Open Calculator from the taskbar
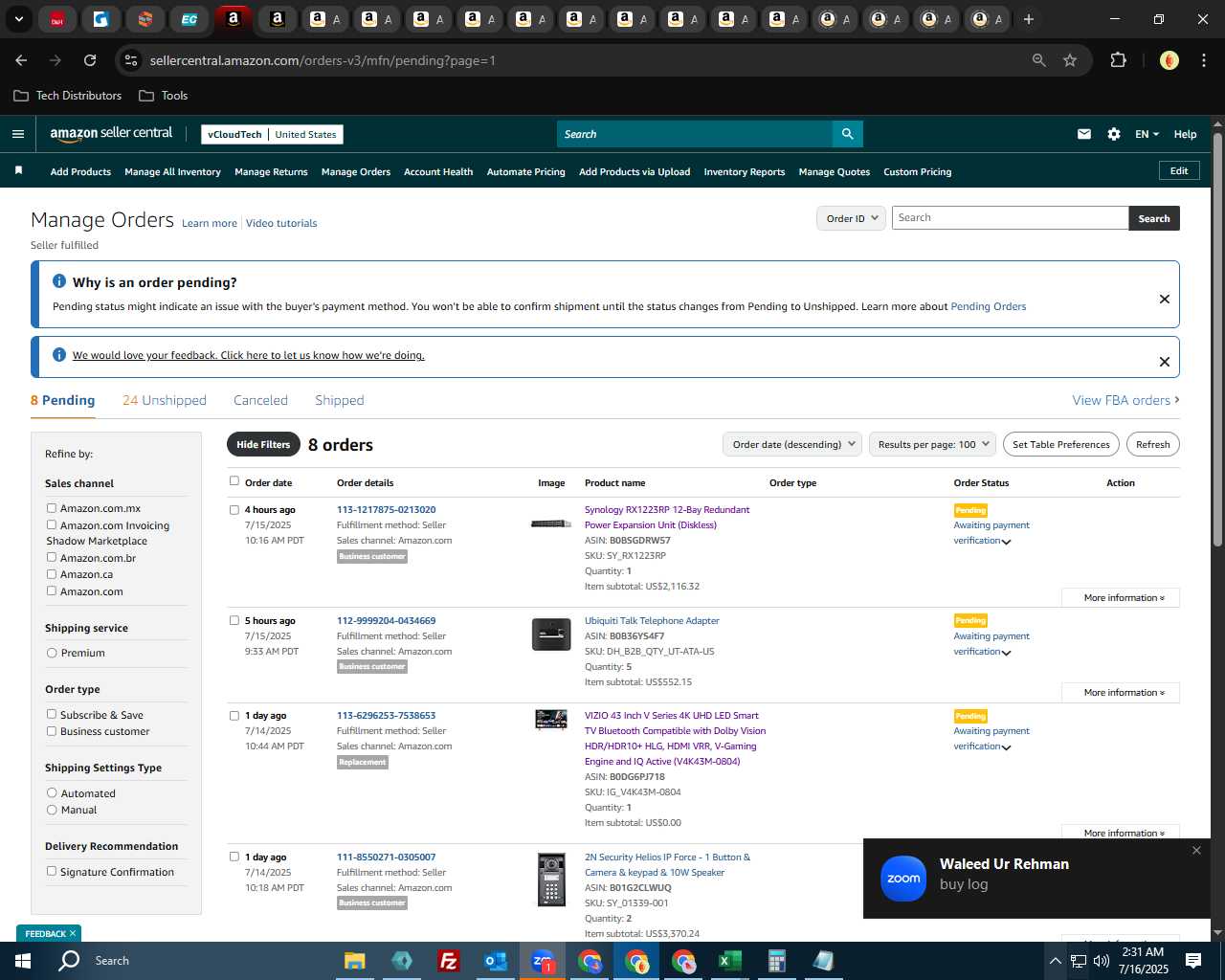Image resolution: width=1225 pixels, height=980 pixels. (x=776, y=961)
